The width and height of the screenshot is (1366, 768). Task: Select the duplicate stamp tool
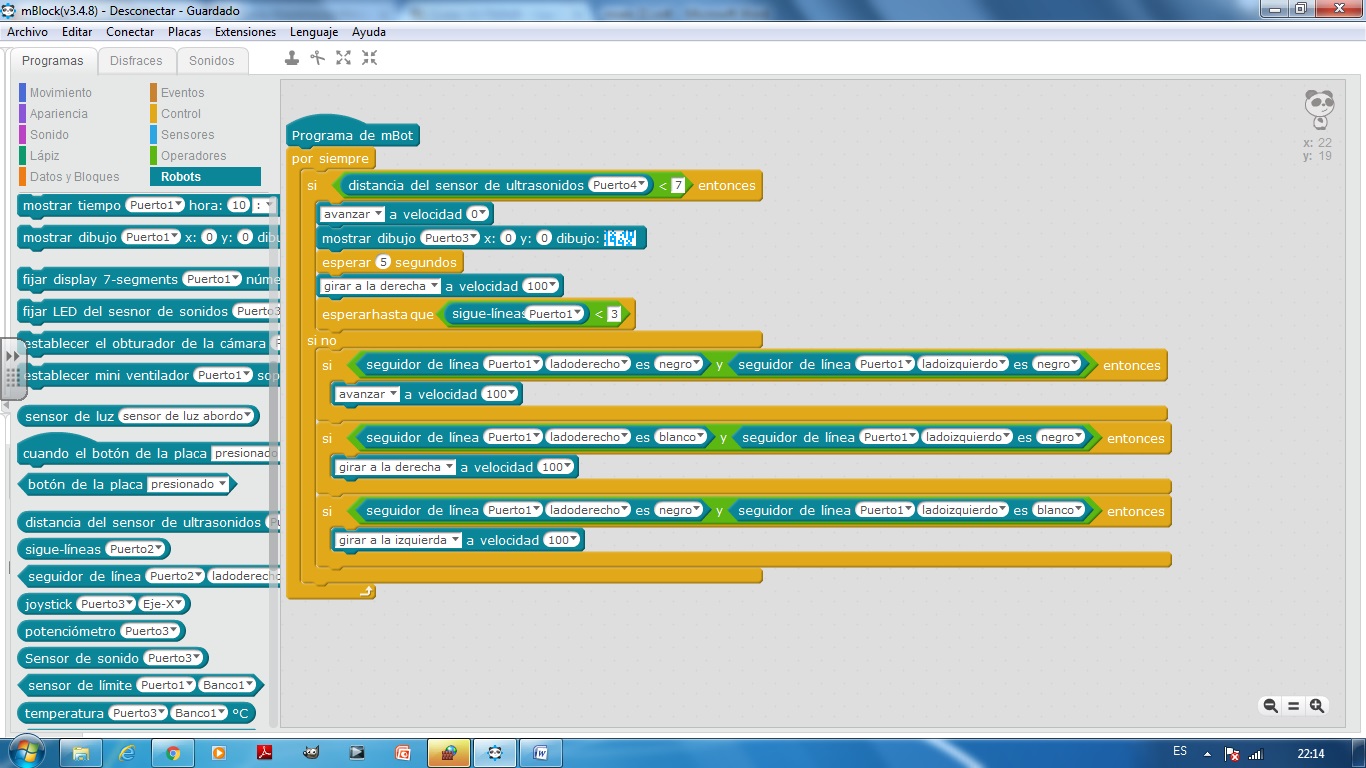point(292,58)
